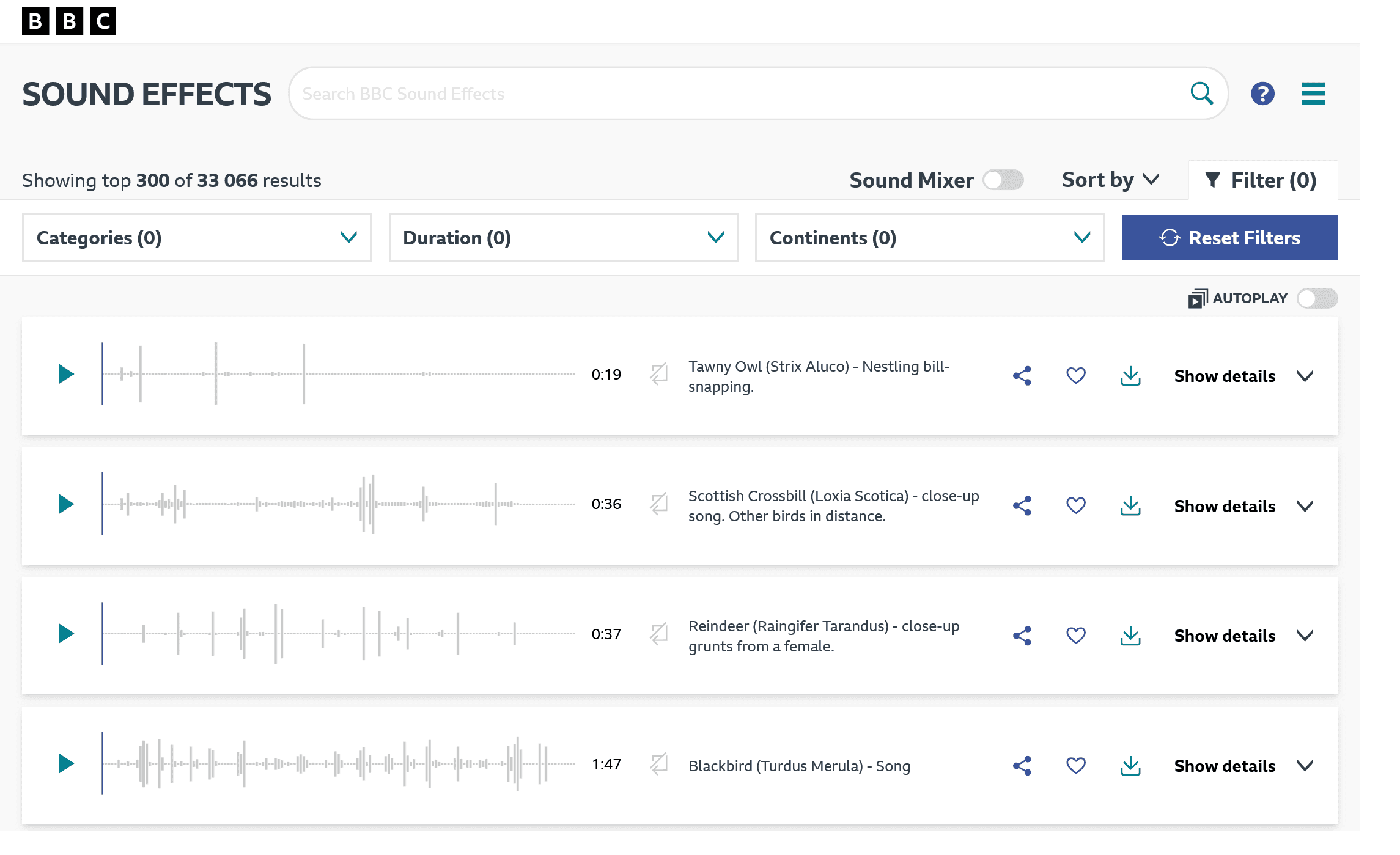Screen dimensions: 1400x855
Task: Click the Scottish Crossbill close-up song title
Action: click(x=834, y=506)
